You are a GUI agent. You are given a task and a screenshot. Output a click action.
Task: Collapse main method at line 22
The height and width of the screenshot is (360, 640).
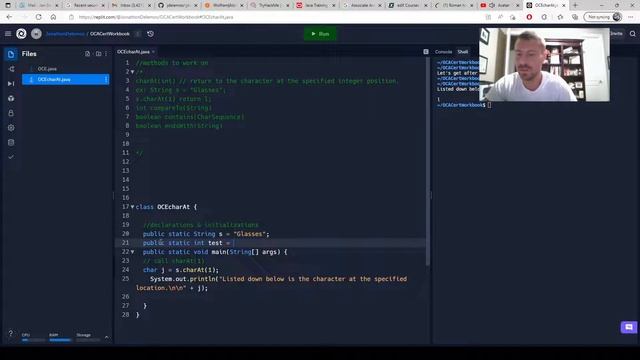[132, 252]
